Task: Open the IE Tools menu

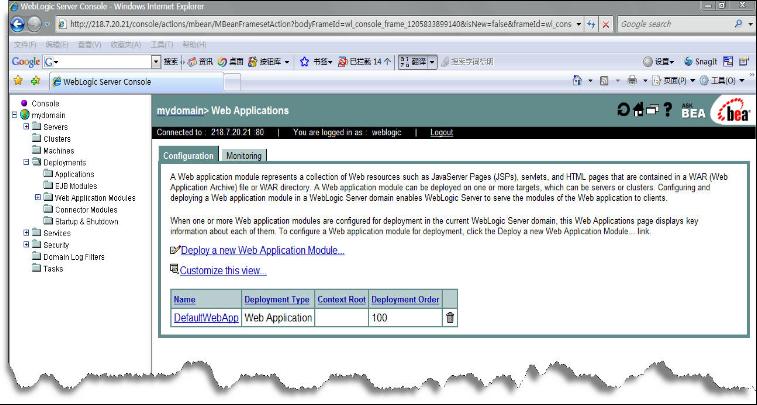Action: pyautogui.click(x=722, y=81)
